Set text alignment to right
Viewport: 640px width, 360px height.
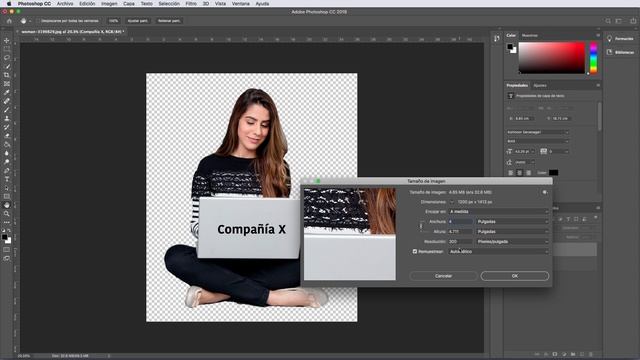[529, 173]
